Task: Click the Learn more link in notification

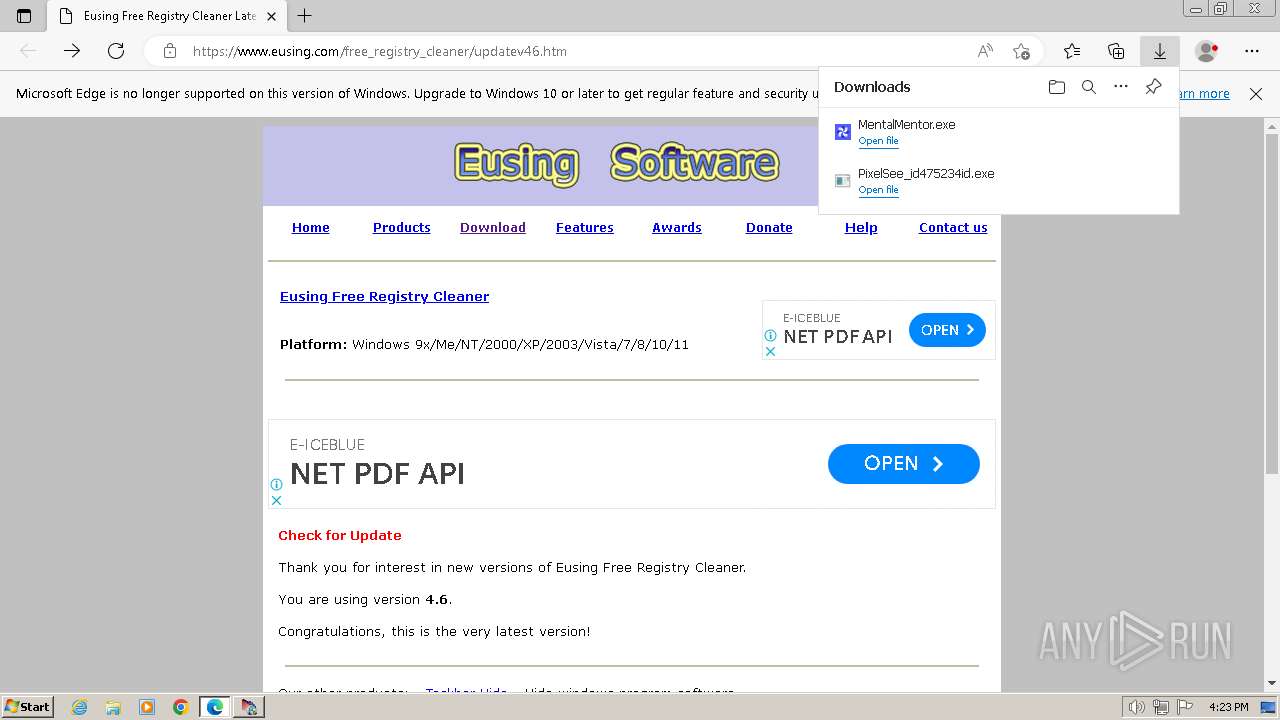Action: click(x=1202, y=94)
